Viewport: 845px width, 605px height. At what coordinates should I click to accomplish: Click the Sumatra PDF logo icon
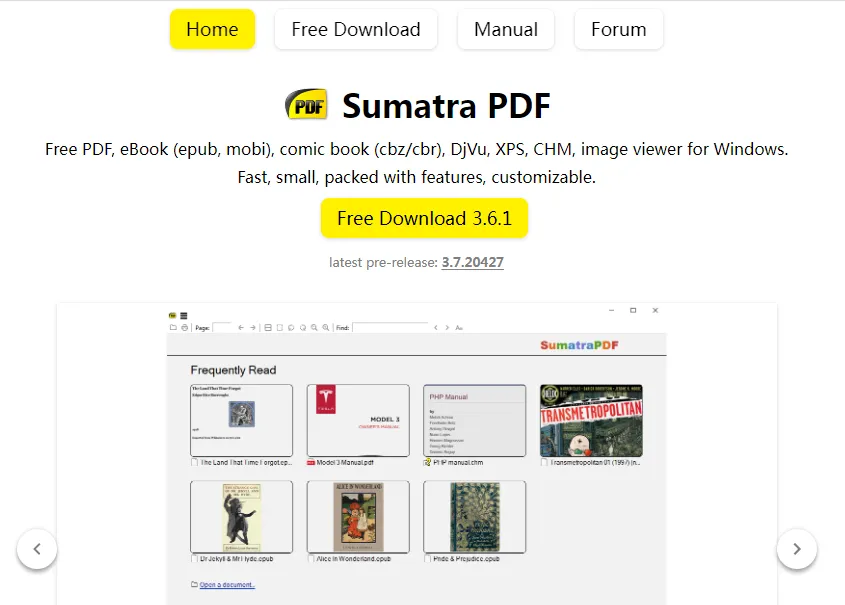306,105
